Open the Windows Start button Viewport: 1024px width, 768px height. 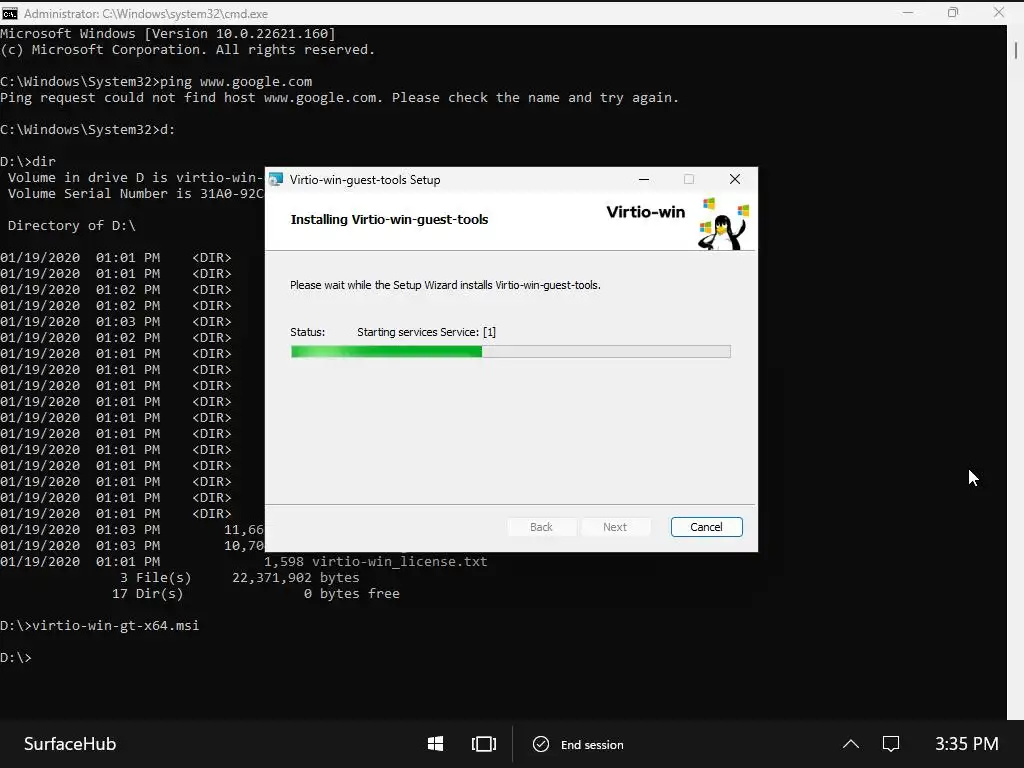[x=436, y=744]
